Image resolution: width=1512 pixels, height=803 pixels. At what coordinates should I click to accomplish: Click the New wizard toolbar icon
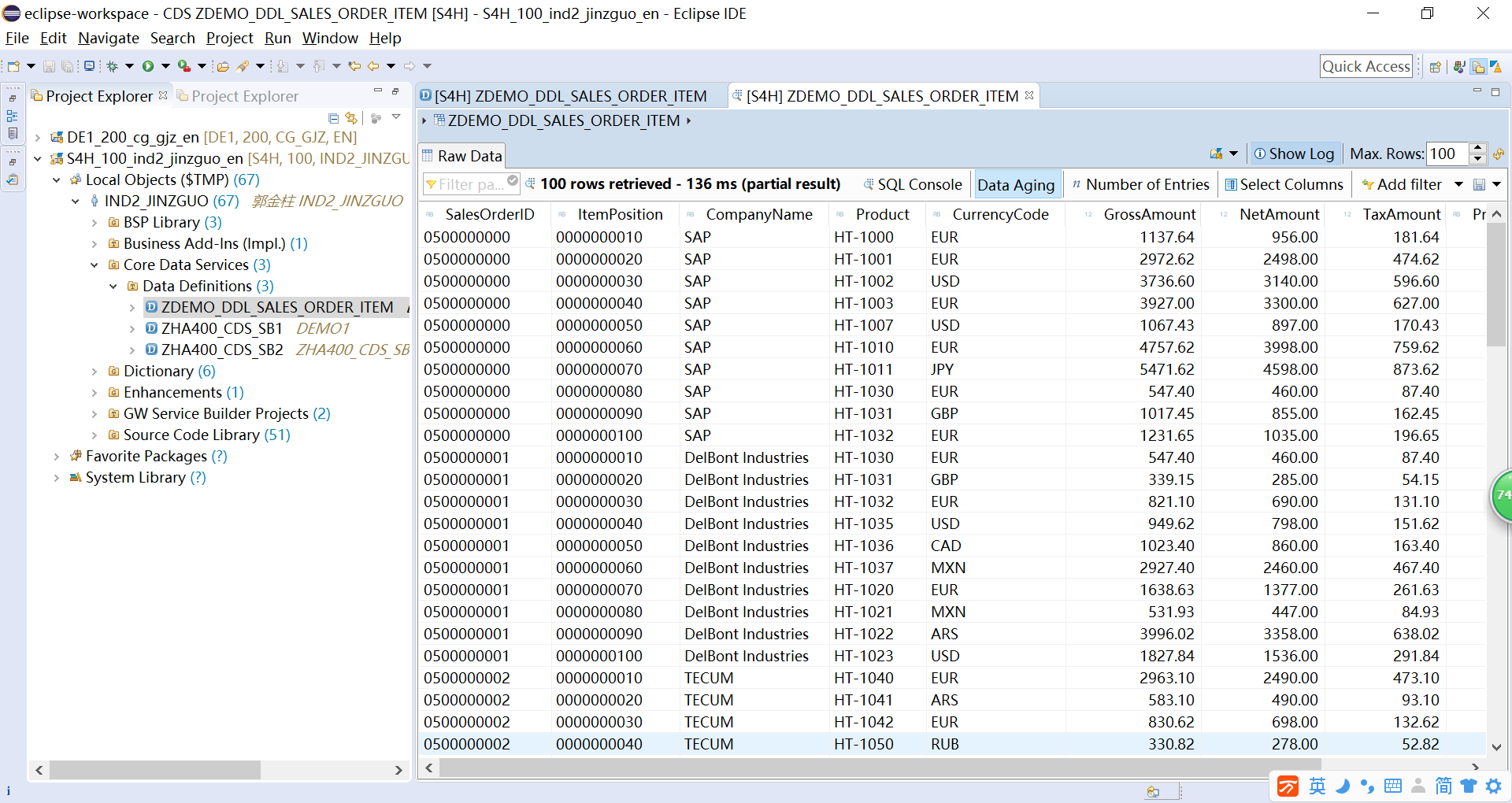[x=13, y=66]
